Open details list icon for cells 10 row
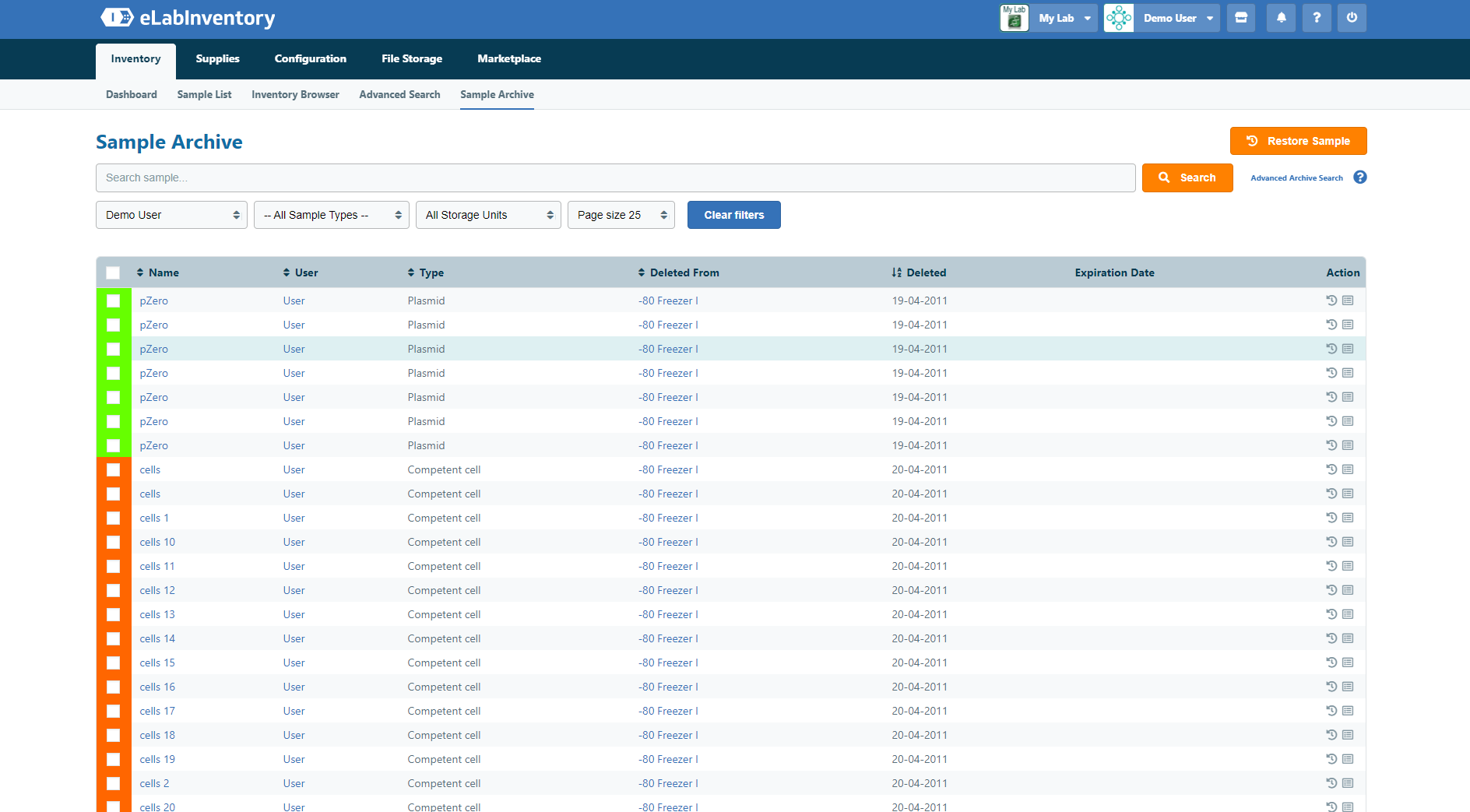Viewport: 1470px width, 812px height. click(x=1348, y=542)
